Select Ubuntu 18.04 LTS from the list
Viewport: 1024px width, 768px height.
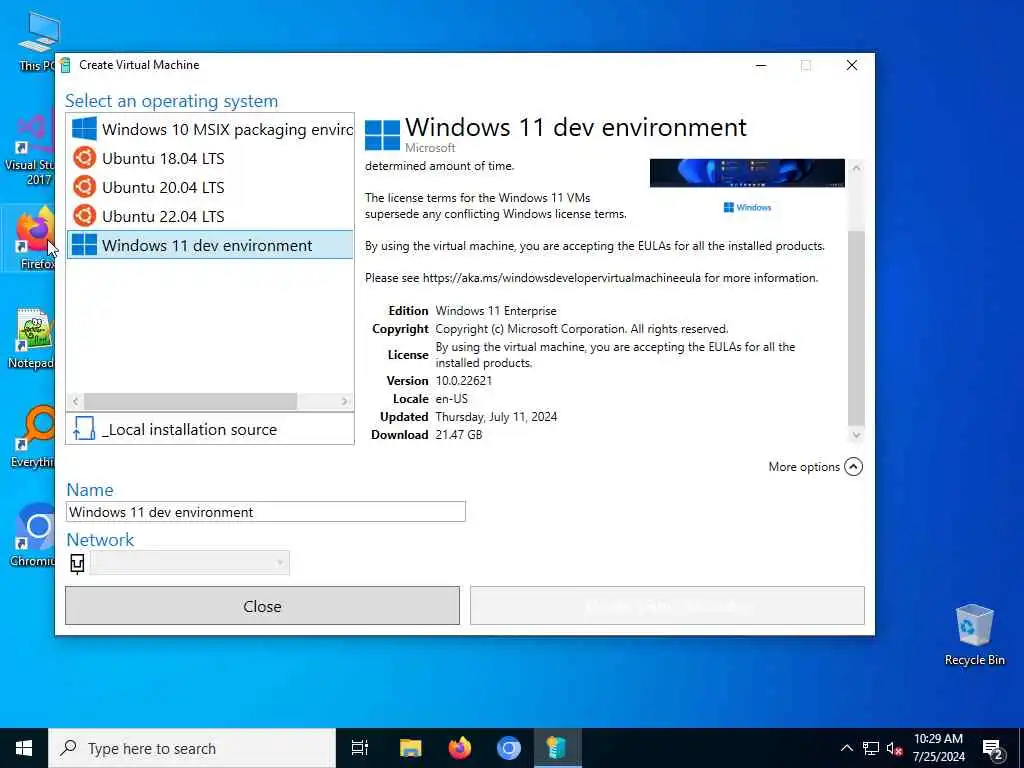210,158
